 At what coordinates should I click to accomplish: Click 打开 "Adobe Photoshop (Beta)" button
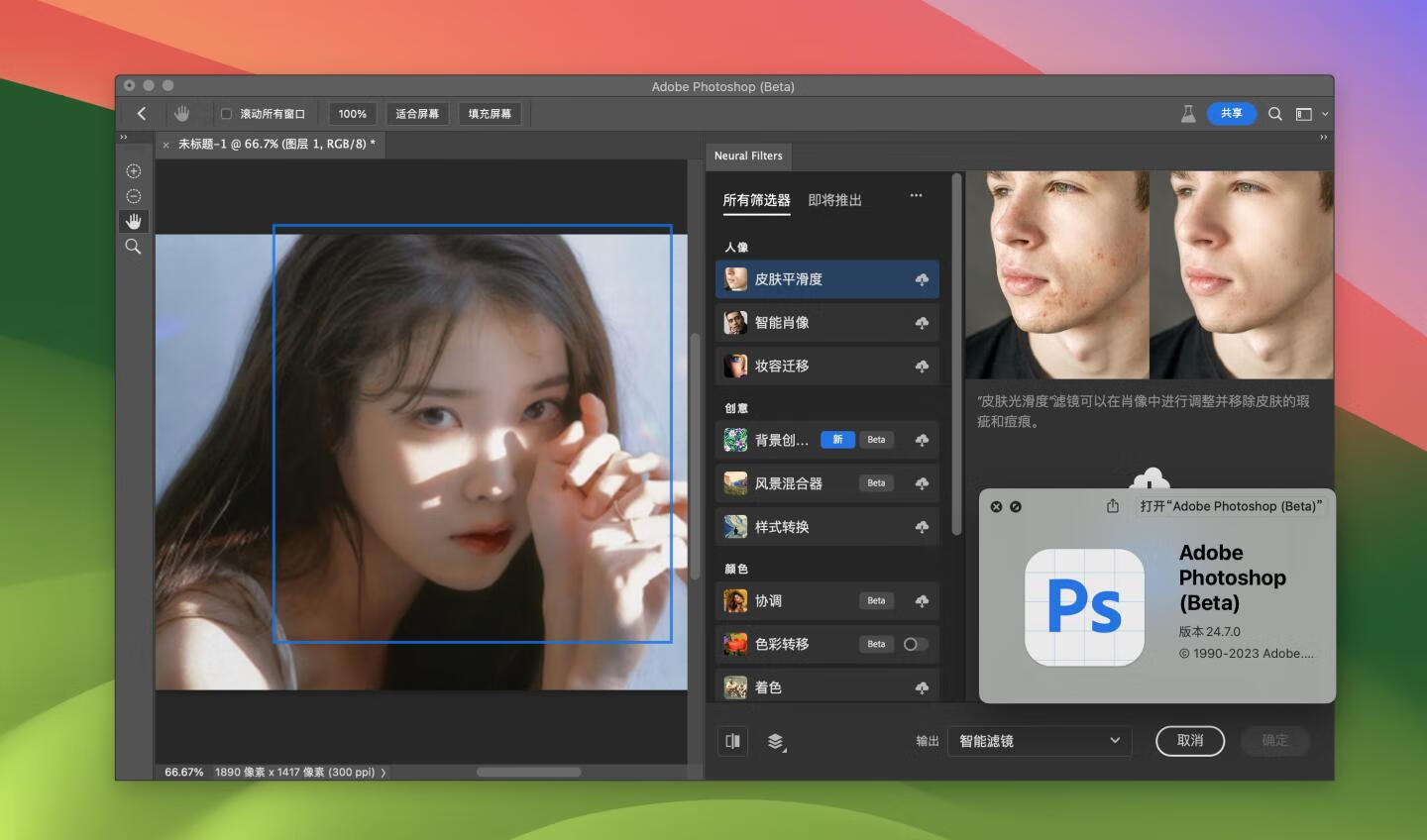[1231, 506]
